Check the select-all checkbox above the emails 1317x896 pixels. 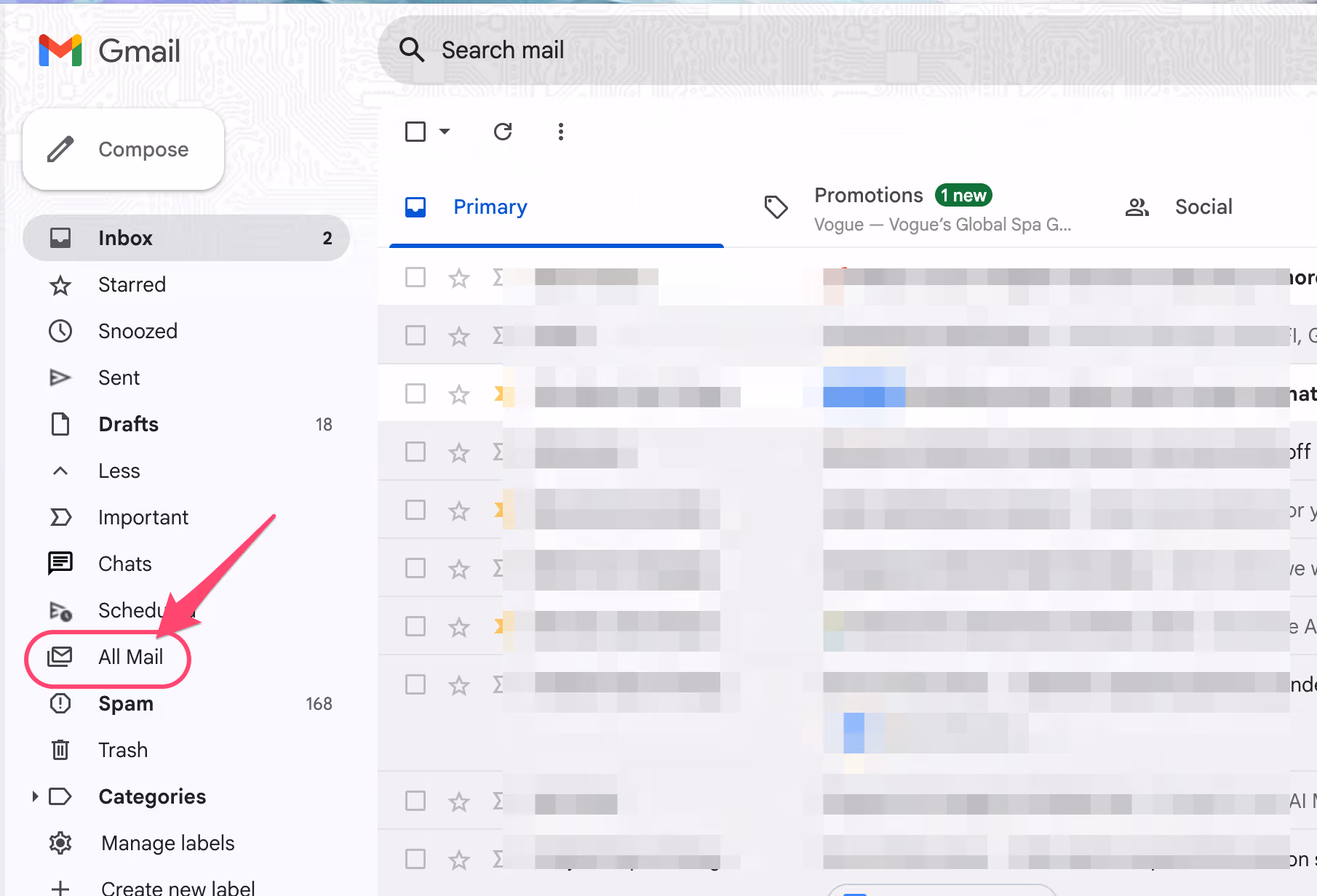[x=415, y=132]
